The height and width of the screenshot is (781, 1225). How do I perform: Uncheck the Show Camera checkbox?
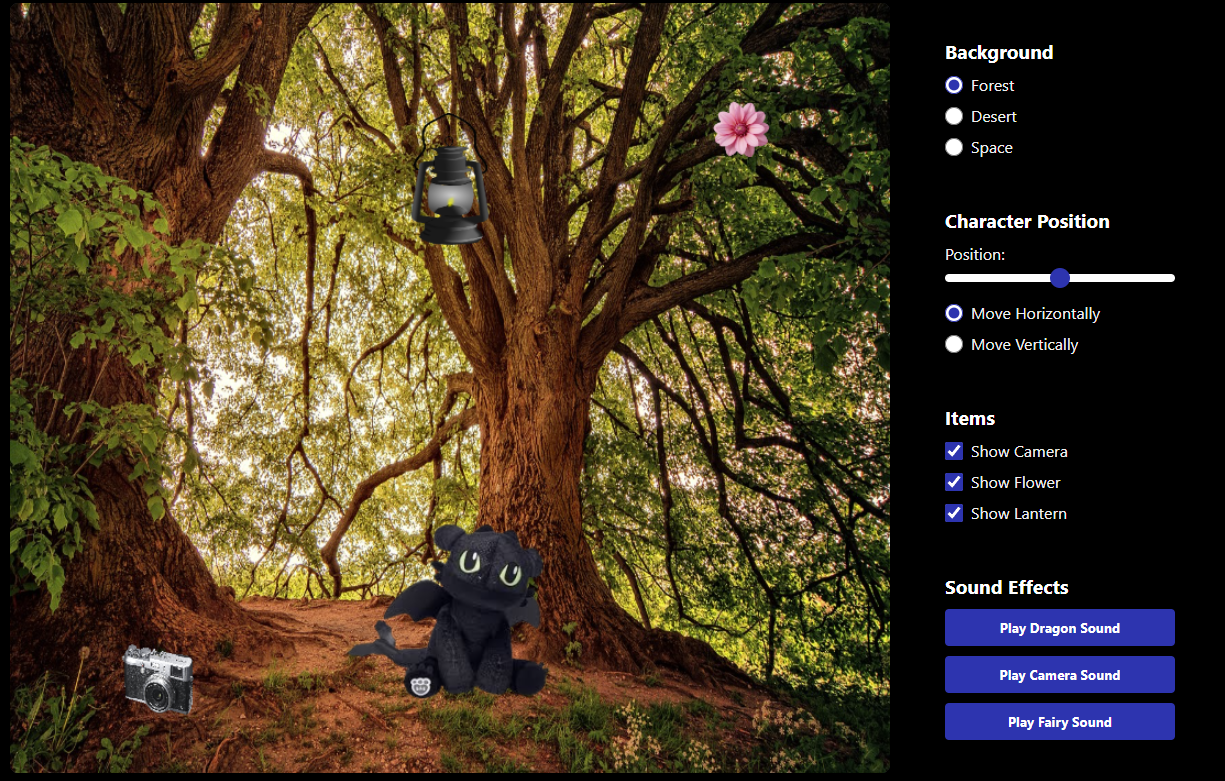[954, 452]
